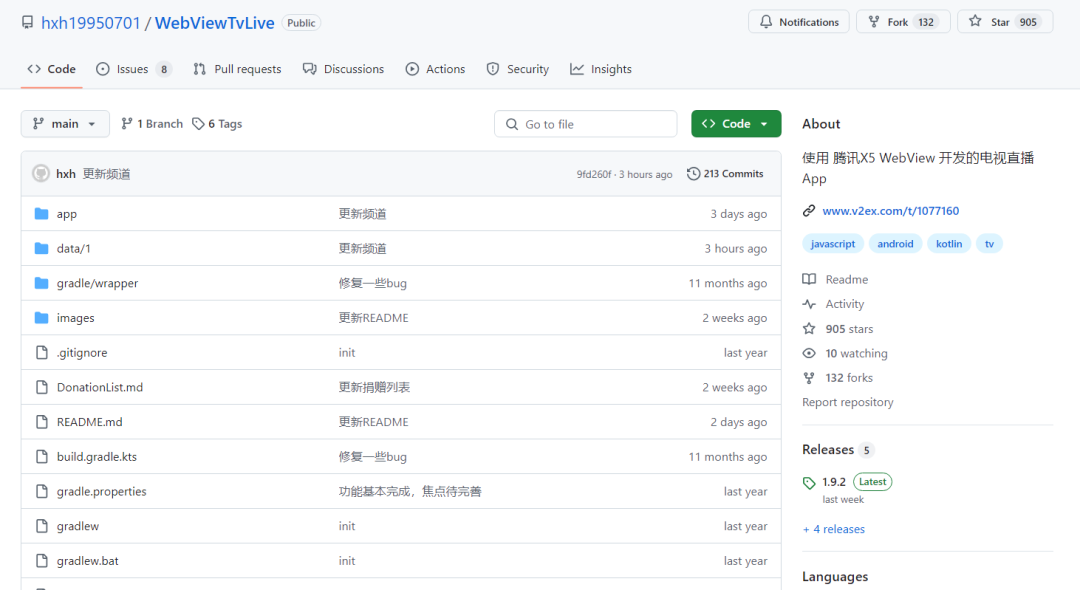The image size is (1080, 590).
Task: Switch to the Security tab
Action: tap(518, 69)
